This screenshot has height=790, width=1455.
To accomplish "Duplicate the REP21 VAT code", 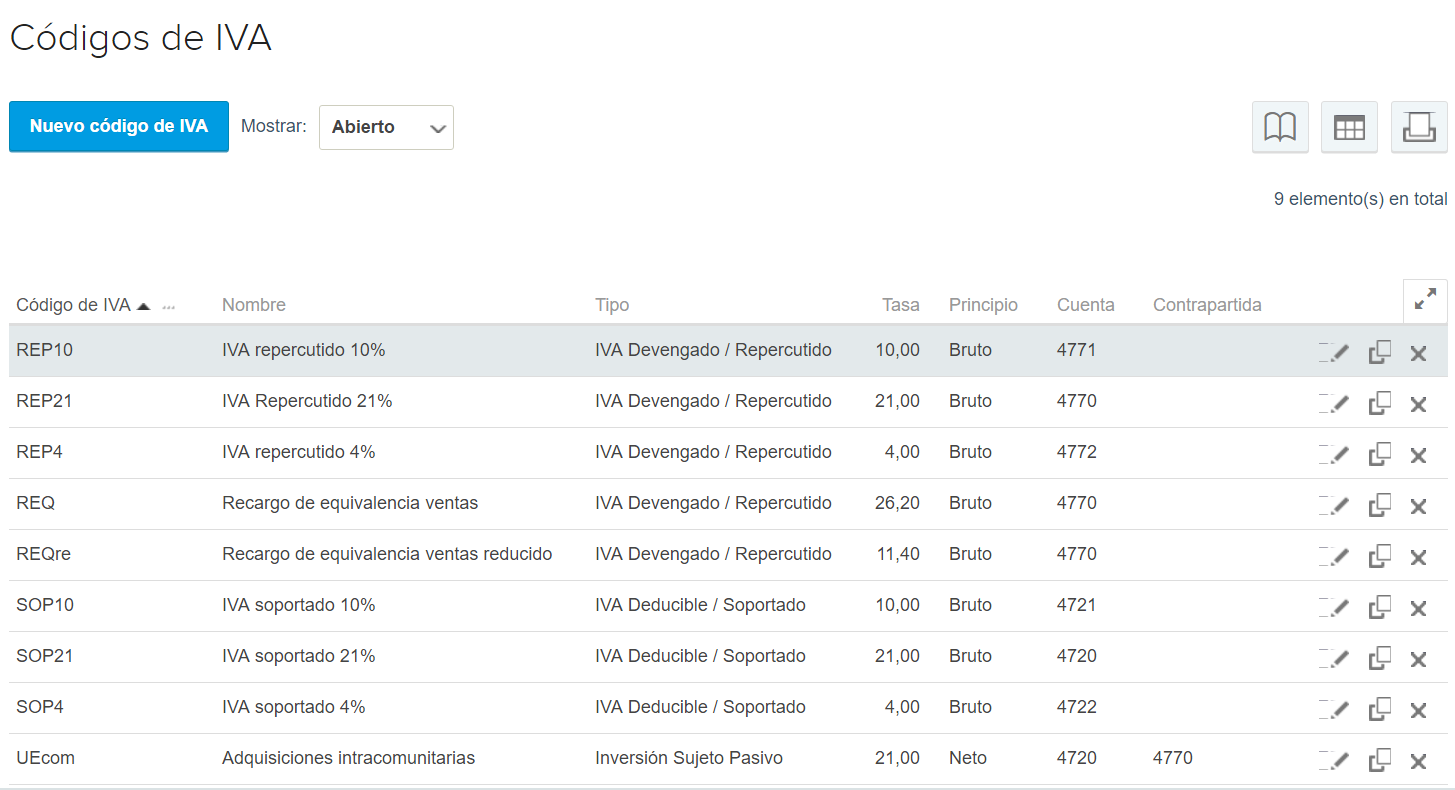I will pyautogui.click(x=1380, y=402).
